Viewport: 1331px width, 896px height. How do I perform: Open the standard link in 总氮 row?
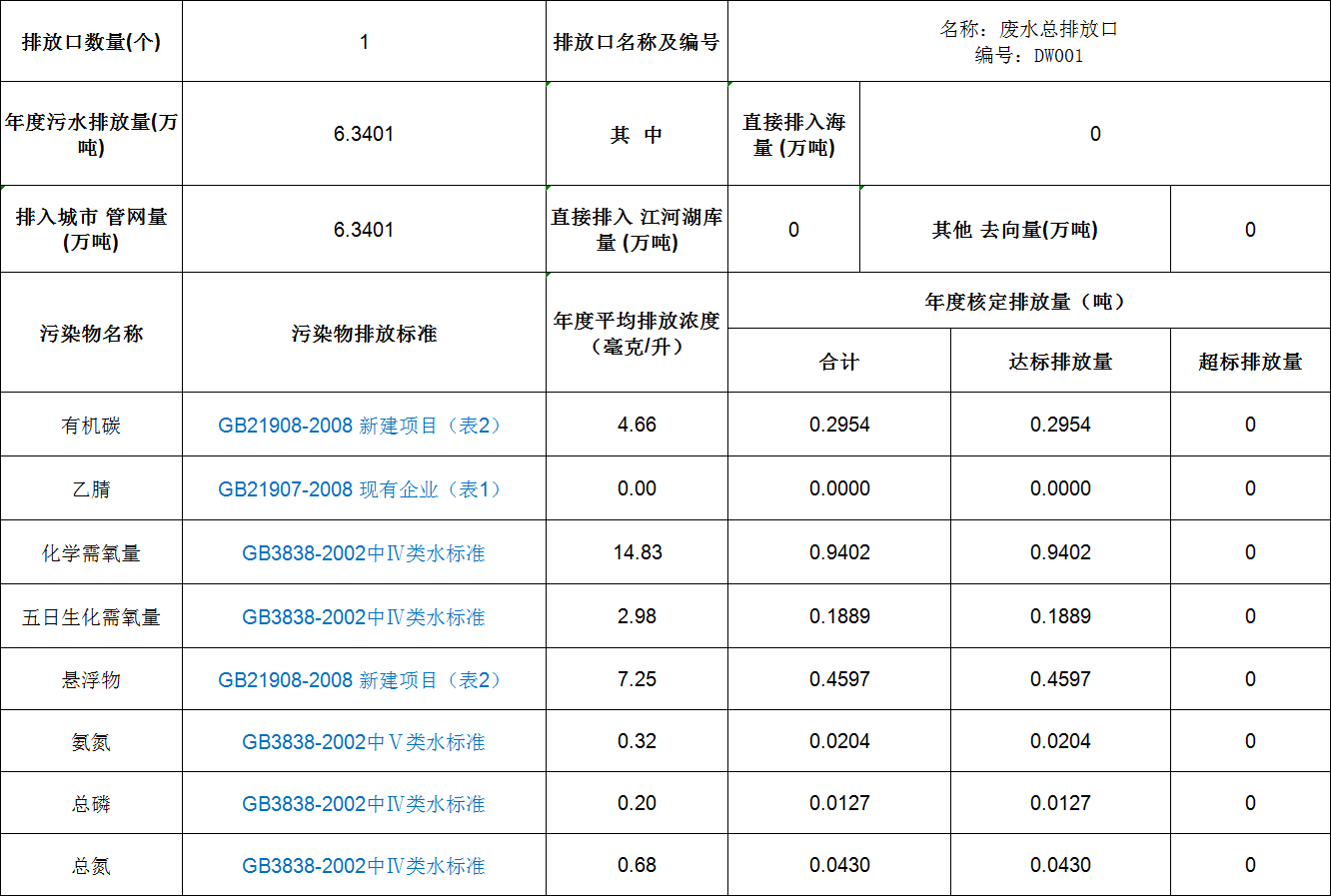coord(363,866)
